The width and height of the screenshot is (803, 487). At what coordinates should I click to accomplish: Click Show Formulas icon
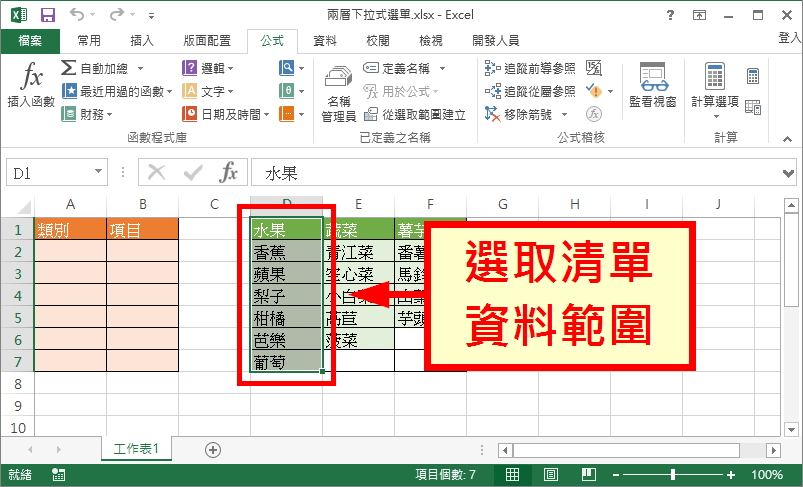pyautogui.click(x=594, y=68)
